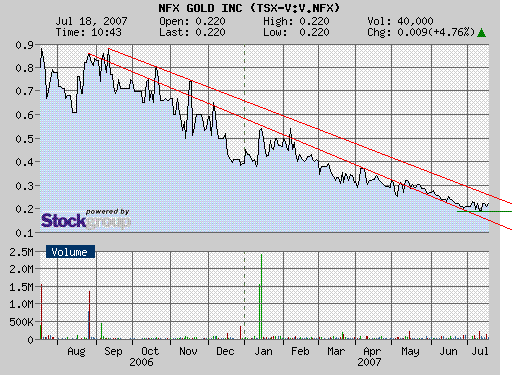This screenshot has width=512, height=384.
Task: Click the green up-arrow change indicator
Action: coord(481,33)
